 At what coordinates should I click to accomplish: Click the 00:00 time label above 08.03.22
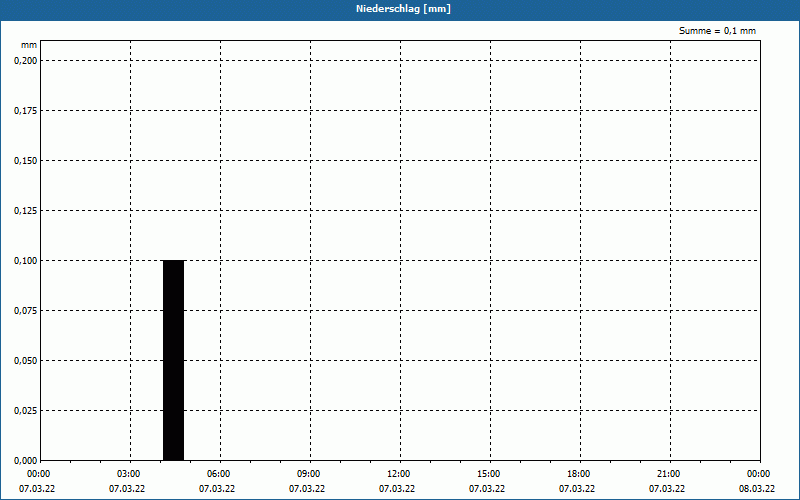(x=757, y=474)
